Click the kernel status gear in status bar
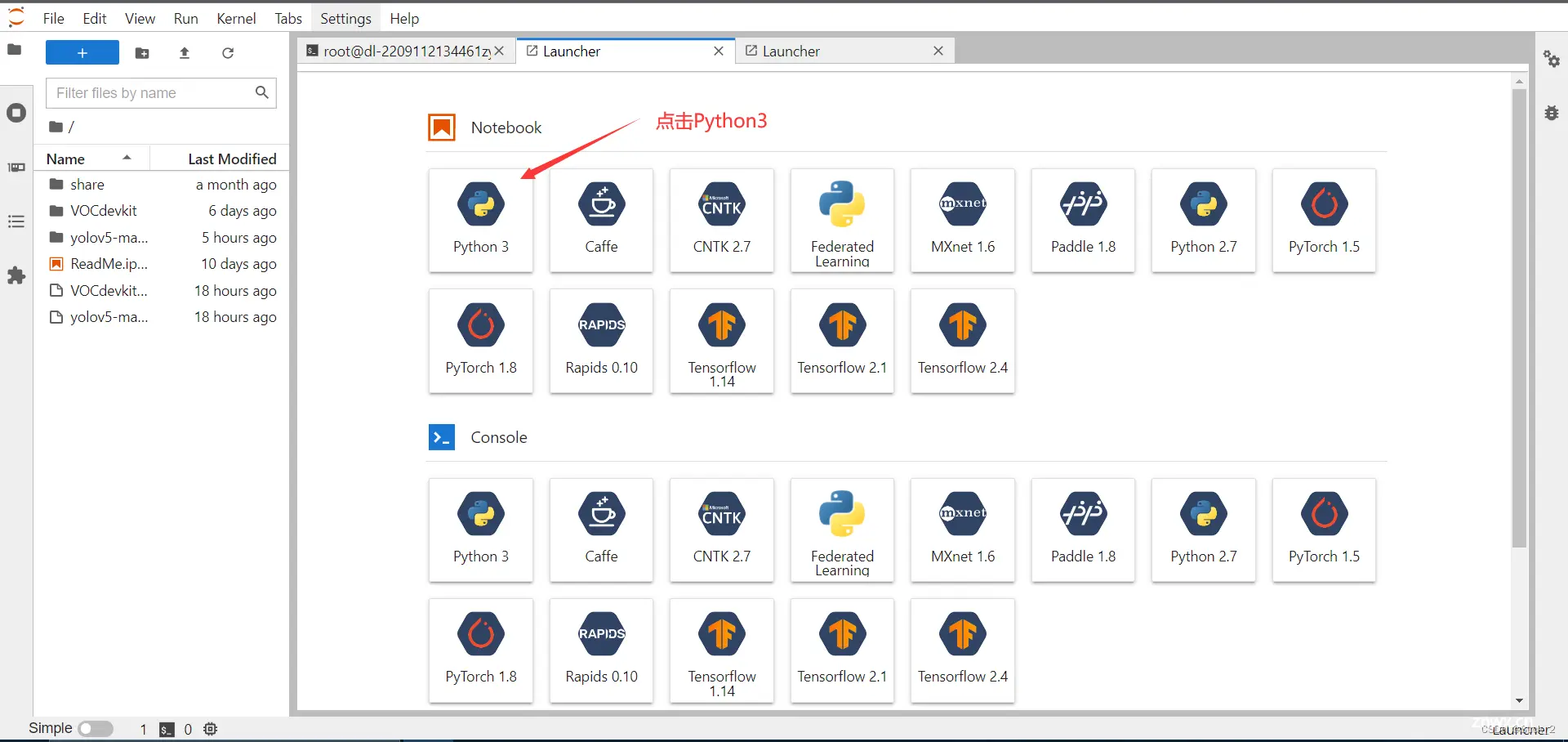1568x742 pixels. [211, 729]
